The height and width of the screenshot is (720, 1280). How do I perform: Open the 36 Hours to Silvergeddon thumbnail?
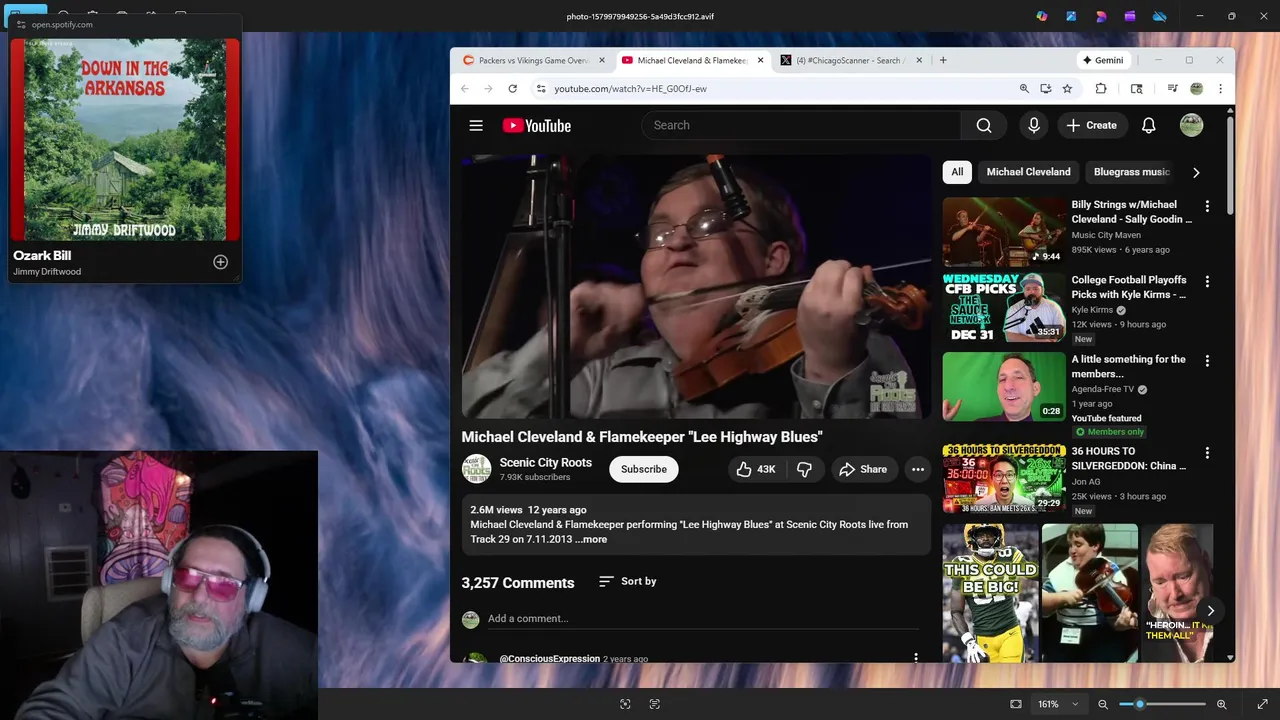tap(1004, 478)
